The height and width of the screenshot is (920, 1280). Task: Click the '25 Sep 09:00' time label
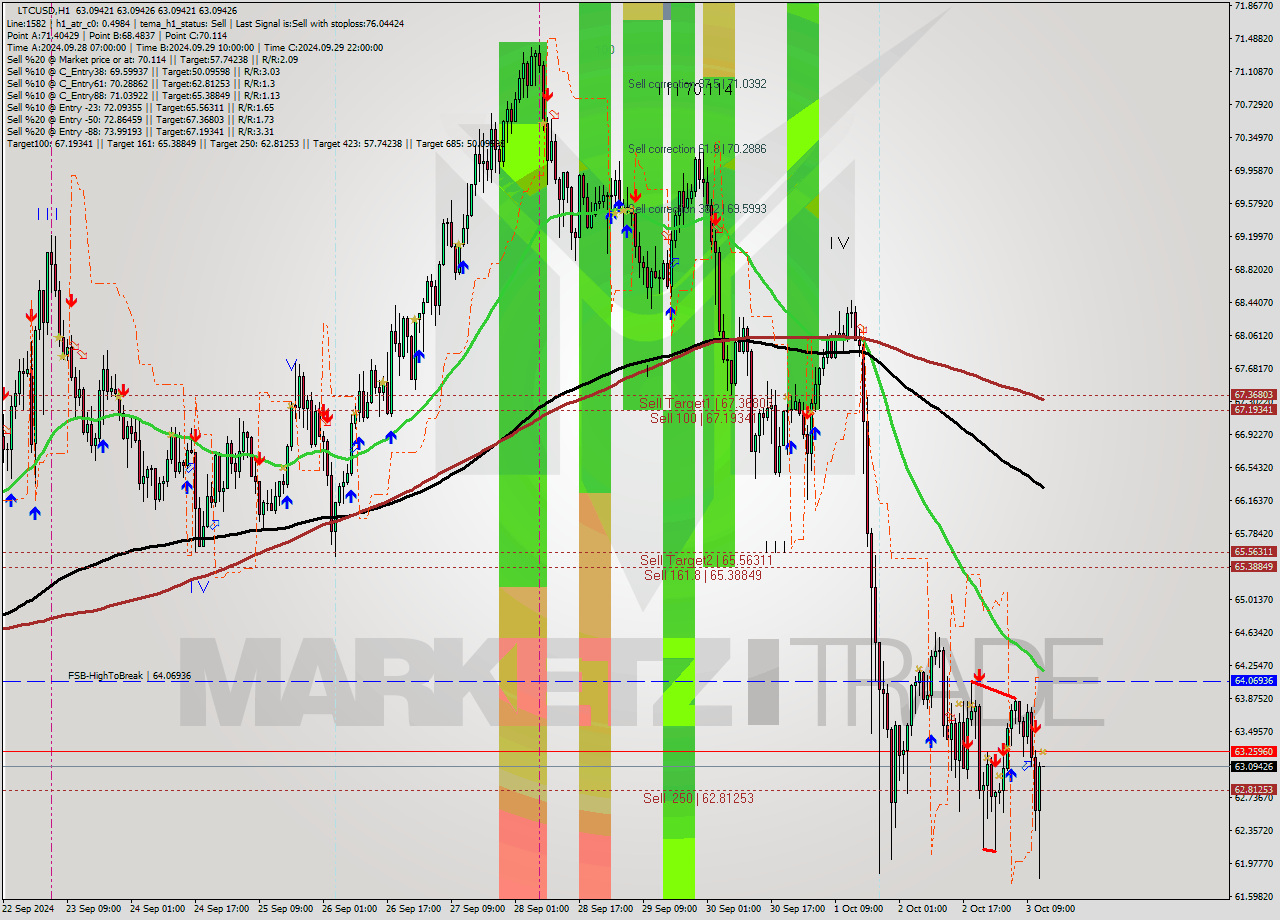click(x=285, y=909)
